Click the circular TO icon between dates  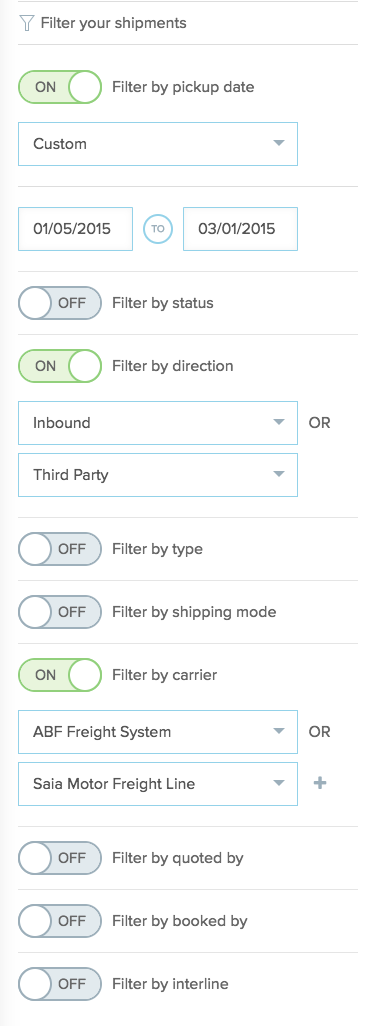[x=158, y=229]
